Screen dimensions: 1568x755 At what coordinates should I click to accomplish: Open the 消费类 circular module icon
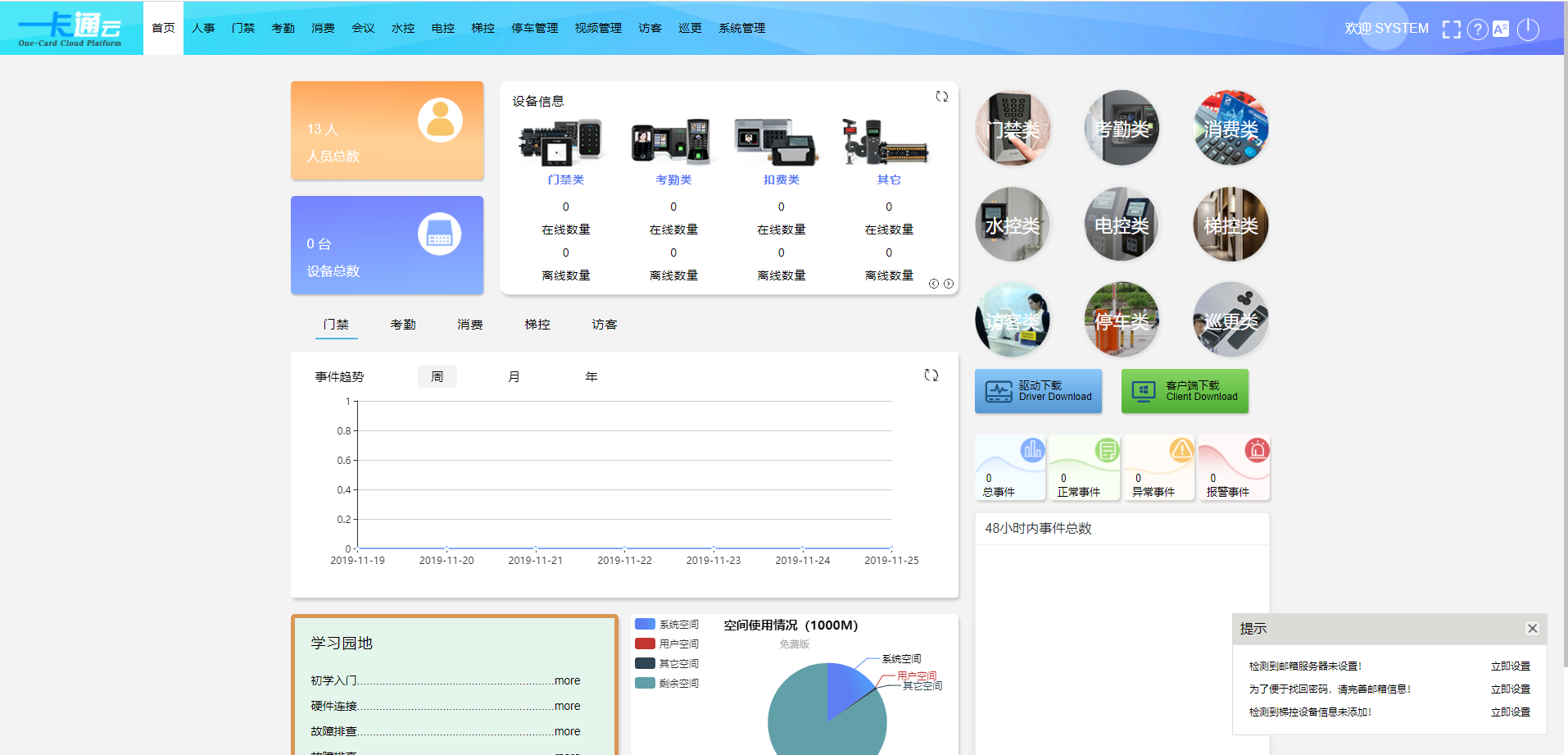pos(1230,129)
